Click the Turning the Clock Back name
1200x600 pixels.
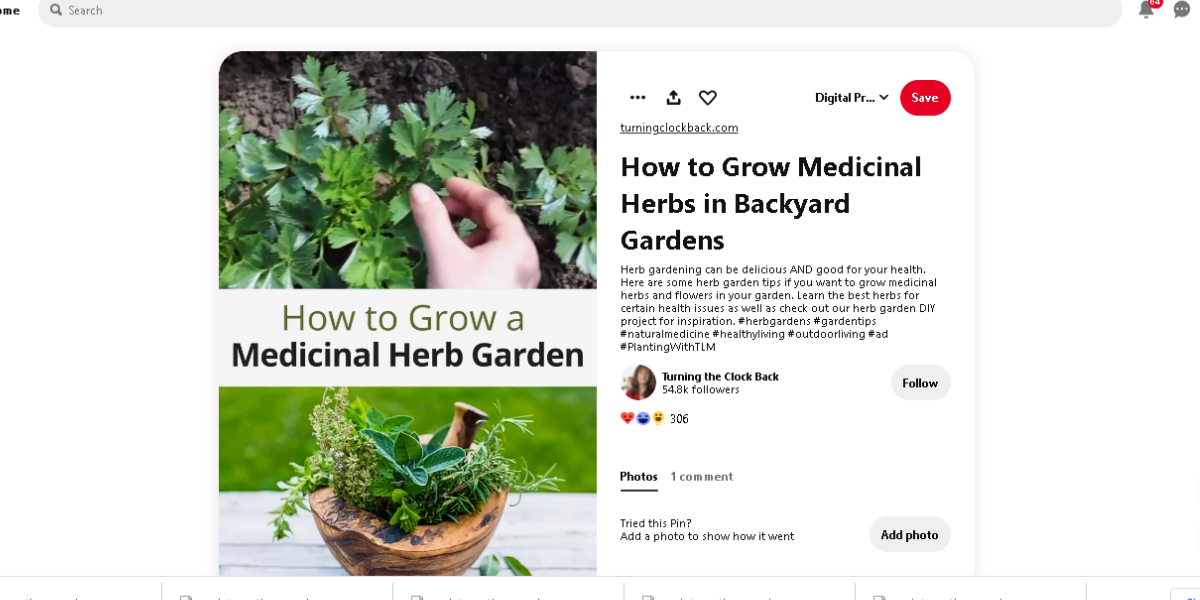point(720,377)
